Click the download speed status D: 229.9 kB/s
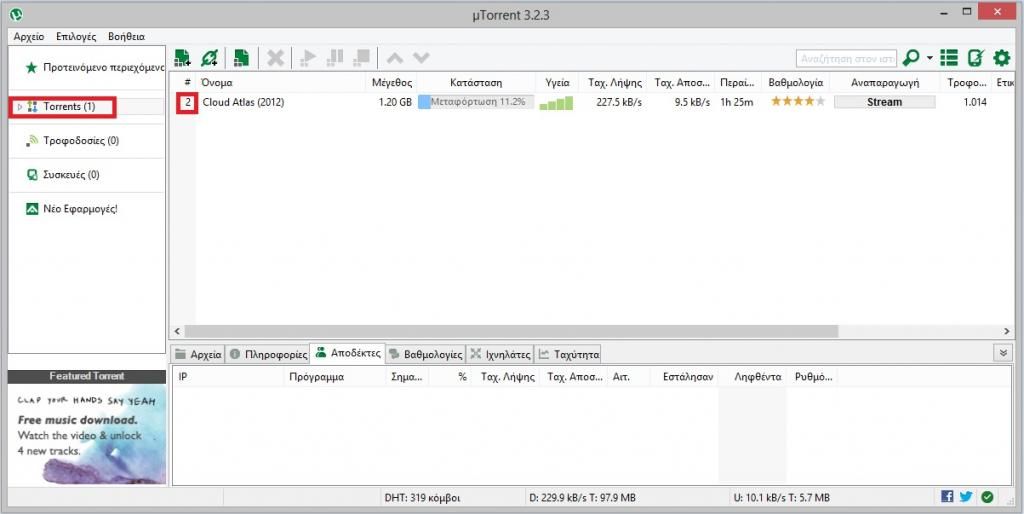 tap(582, 498)
